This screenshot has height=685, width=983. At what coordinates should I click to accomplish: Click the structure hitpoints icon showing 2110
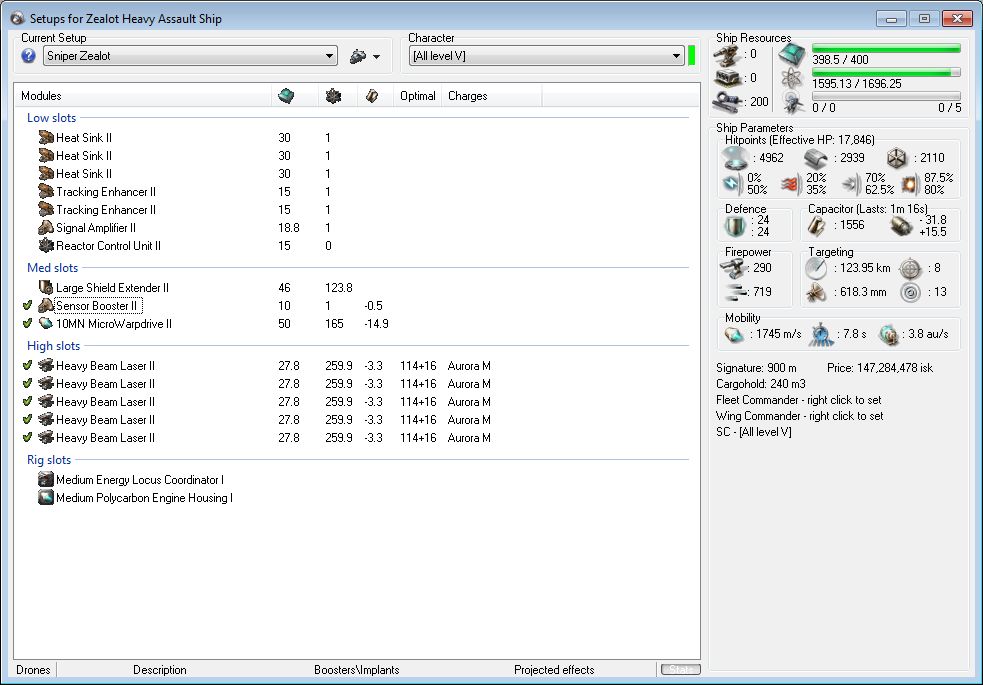coord(896,158)
